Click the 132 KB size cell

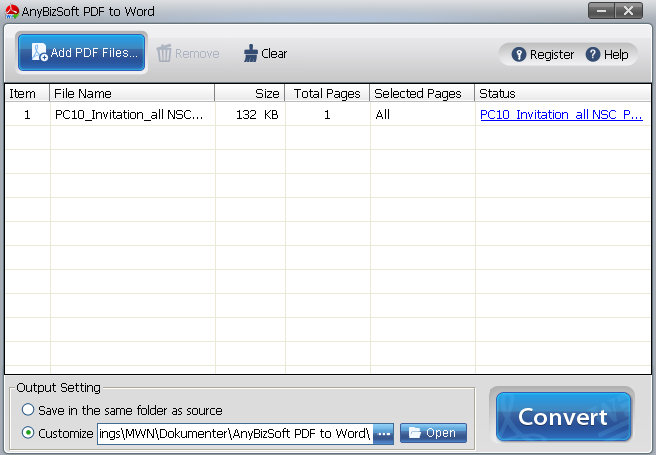click(x=250, y=114)
